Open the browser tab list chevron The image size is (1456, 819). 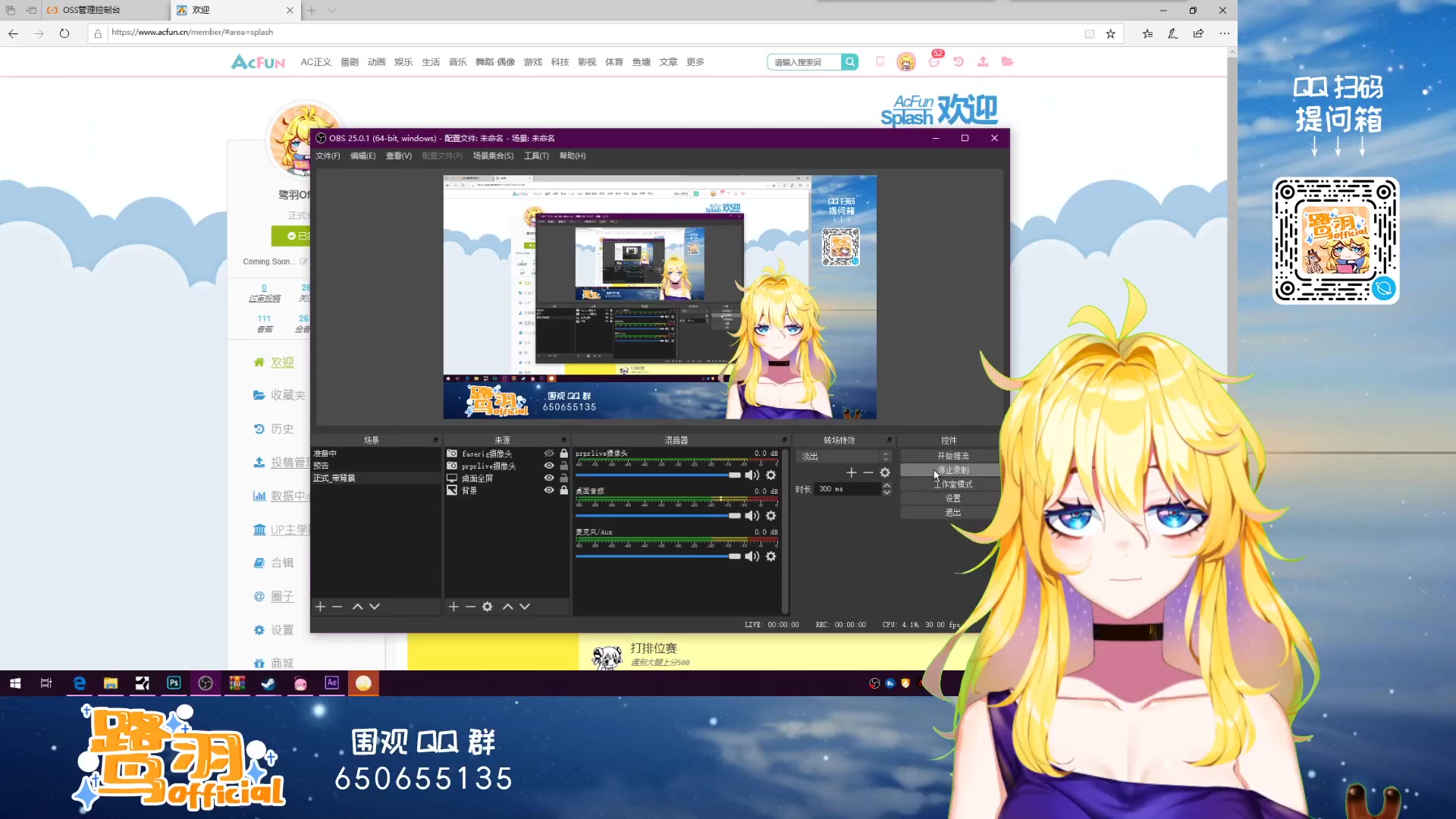(332, 11)
